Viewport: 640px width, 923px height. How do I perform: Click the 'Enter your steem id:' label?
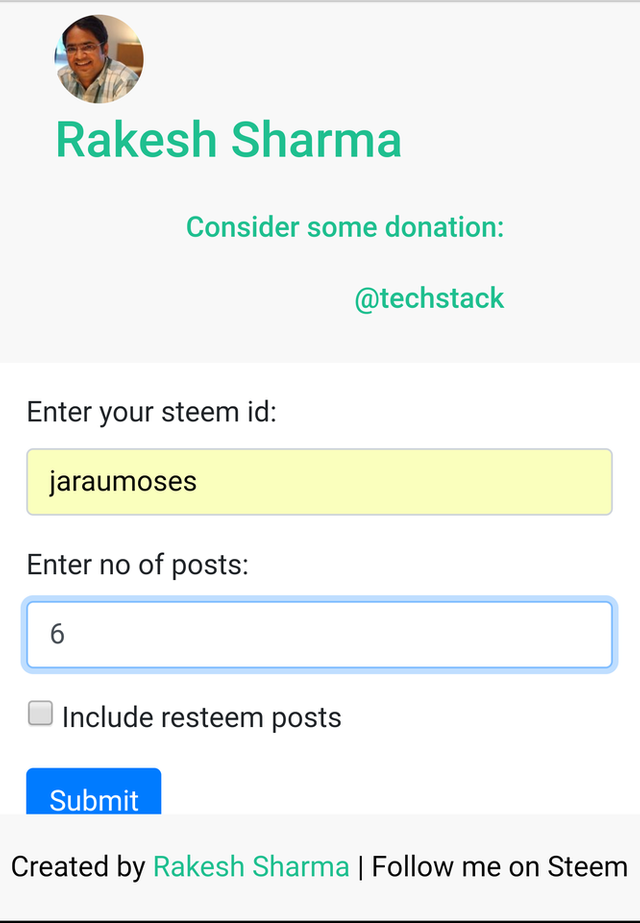151,412
